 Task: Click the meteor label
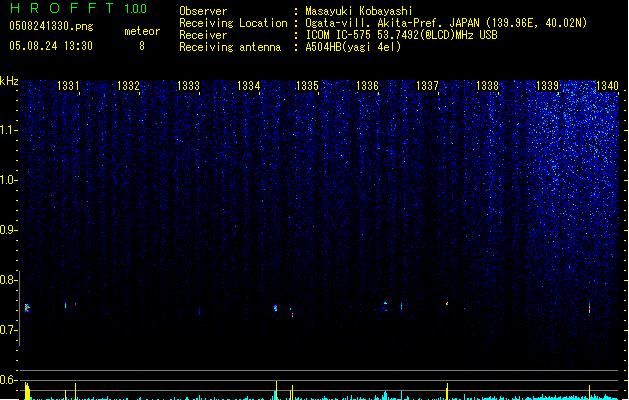pos(142,31)
